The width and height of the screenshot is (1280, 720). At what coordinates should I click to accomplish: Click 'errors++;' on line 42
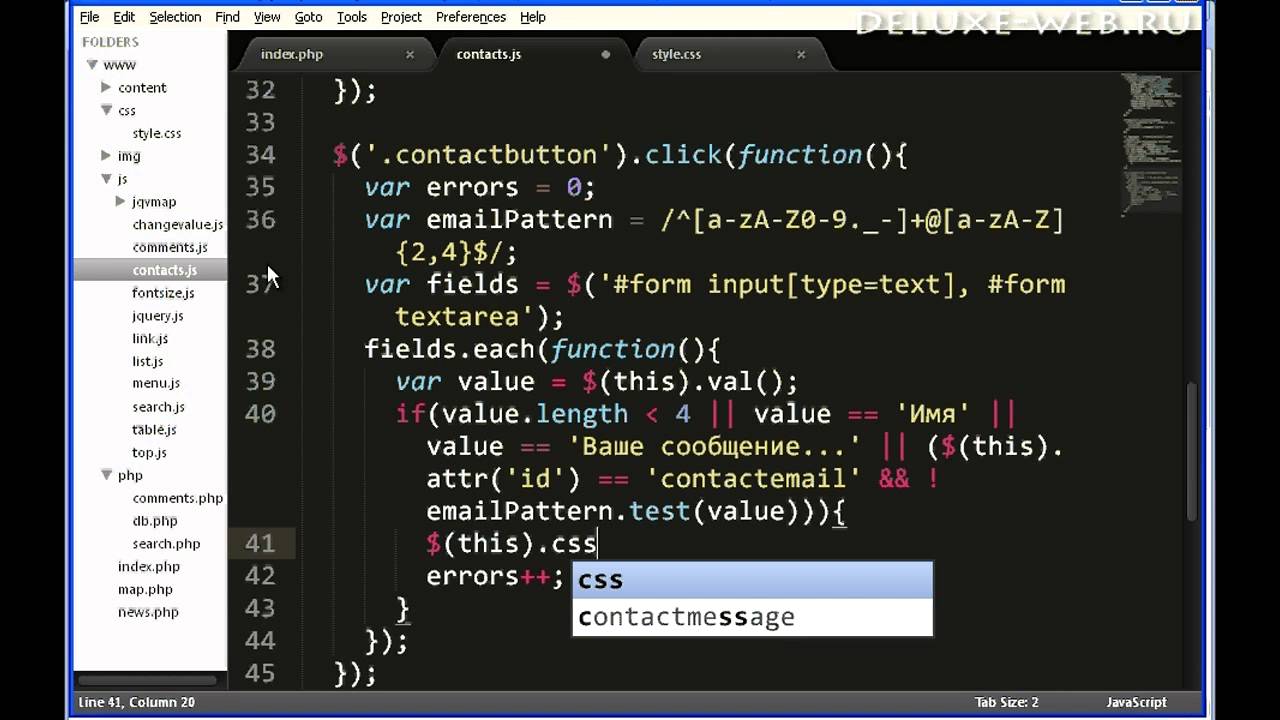[496, 576]
